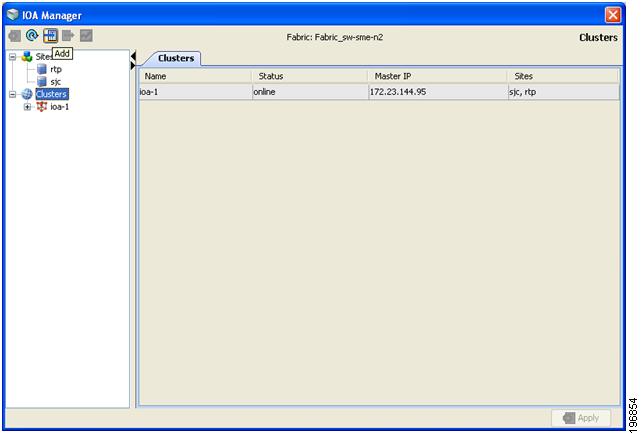The height and width of the screenshot is (433, 641).
Task: Click the 172.23.144.95 Master IP cell
Action: [x=438, y=92]
